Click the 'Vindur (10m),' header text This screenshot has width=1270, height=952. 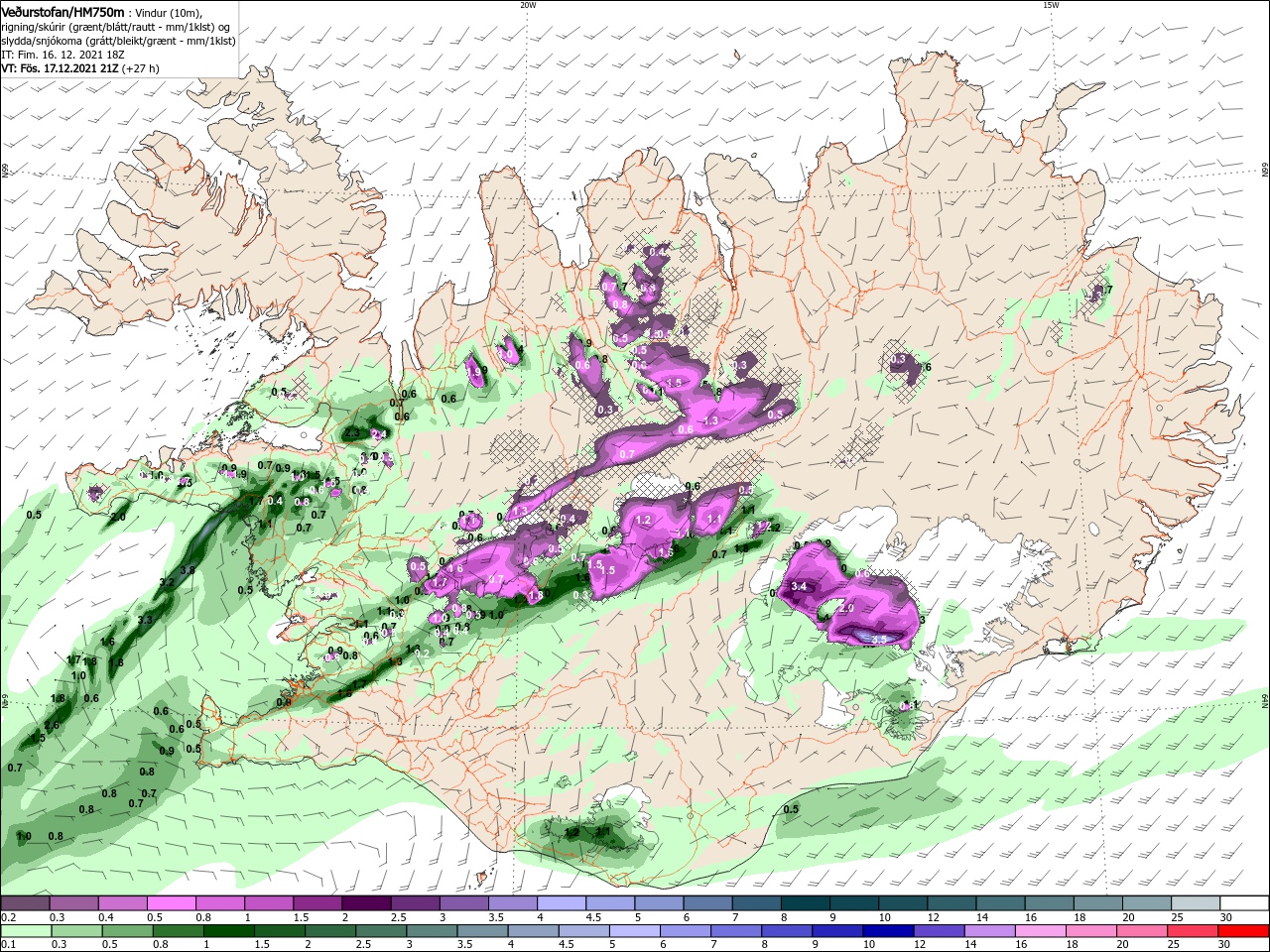click(169, 12)
